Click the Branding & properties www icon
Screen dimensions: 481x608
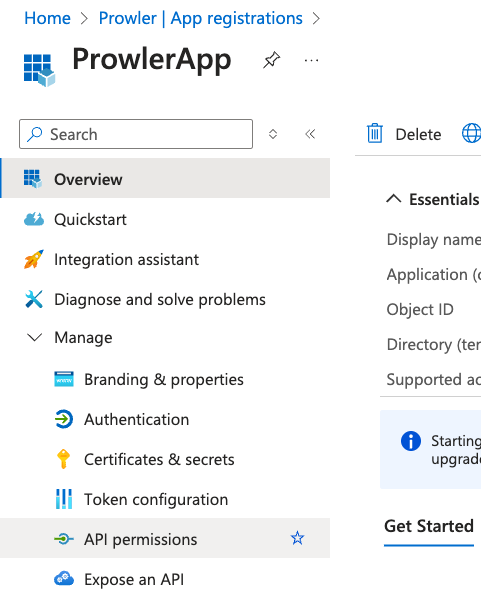(64, 379)
